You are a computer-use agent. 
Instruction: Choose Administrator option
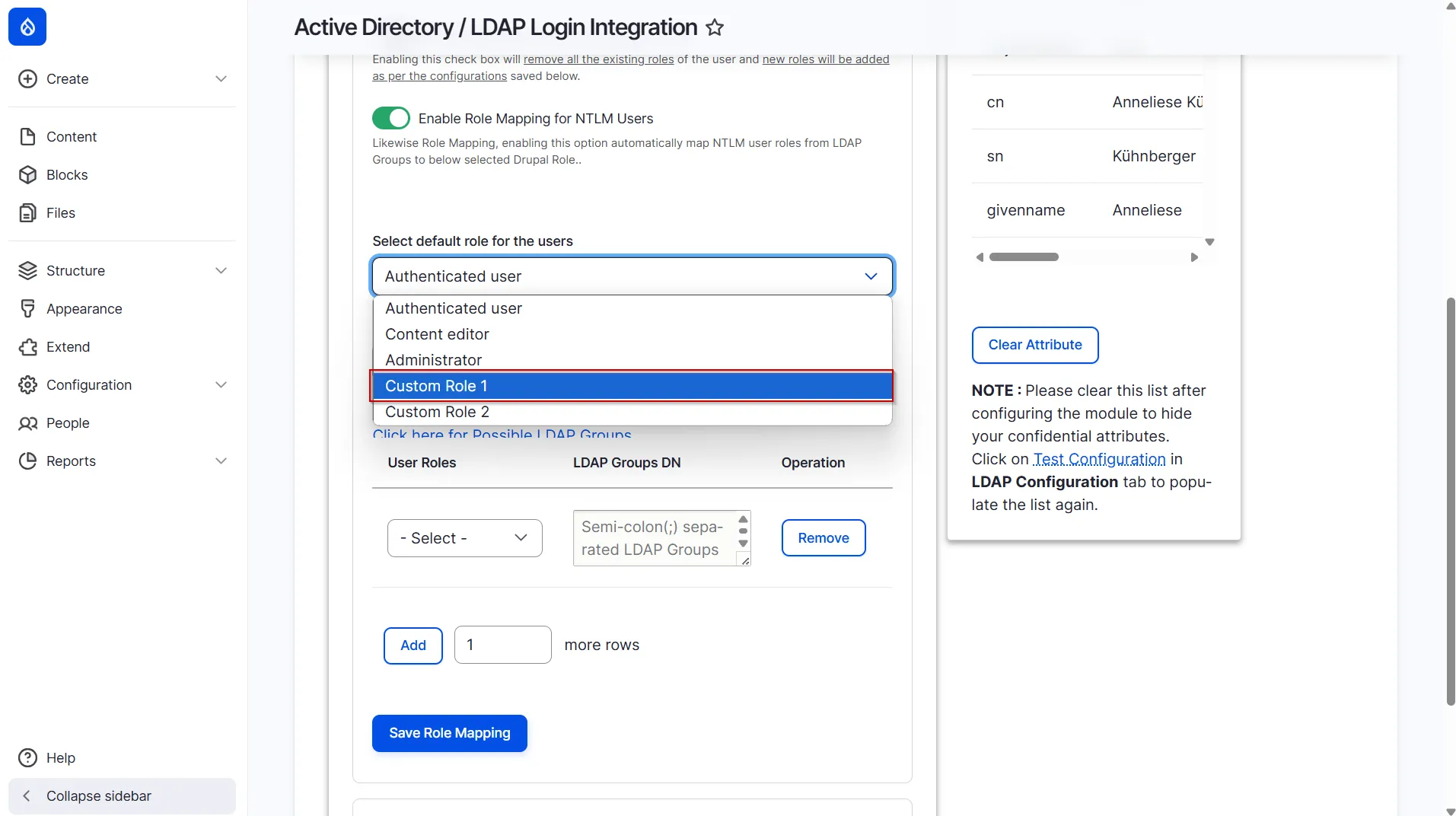click(632, 360)
